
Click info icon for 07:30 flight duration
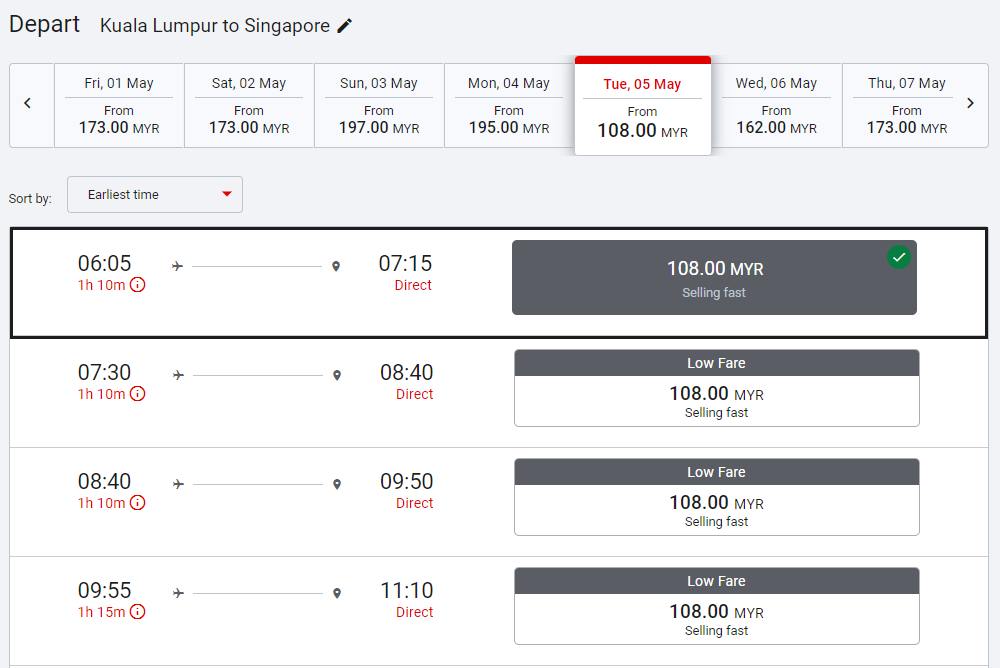click(x=138, y=394)
